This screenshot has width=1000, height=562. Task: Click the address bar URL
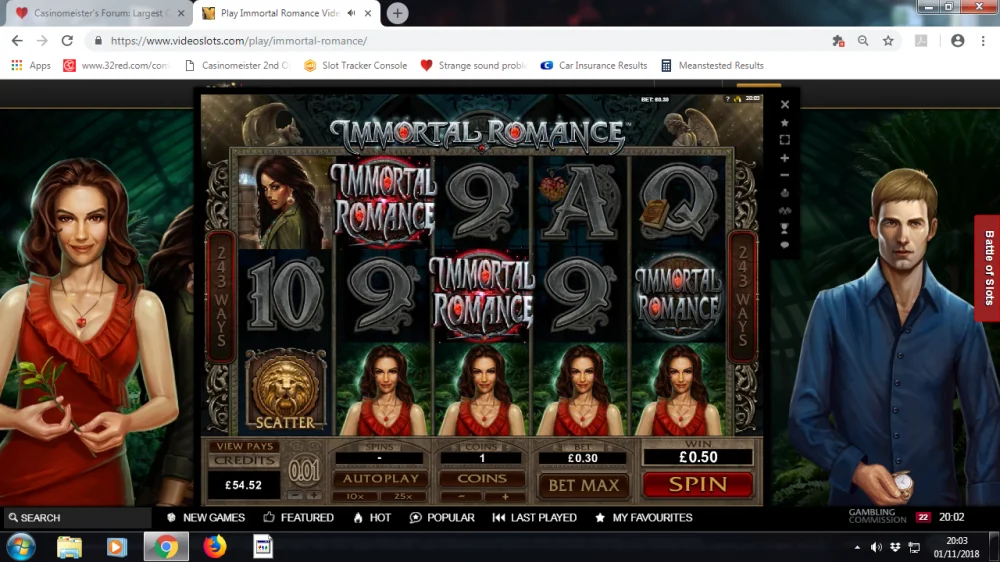239,41
